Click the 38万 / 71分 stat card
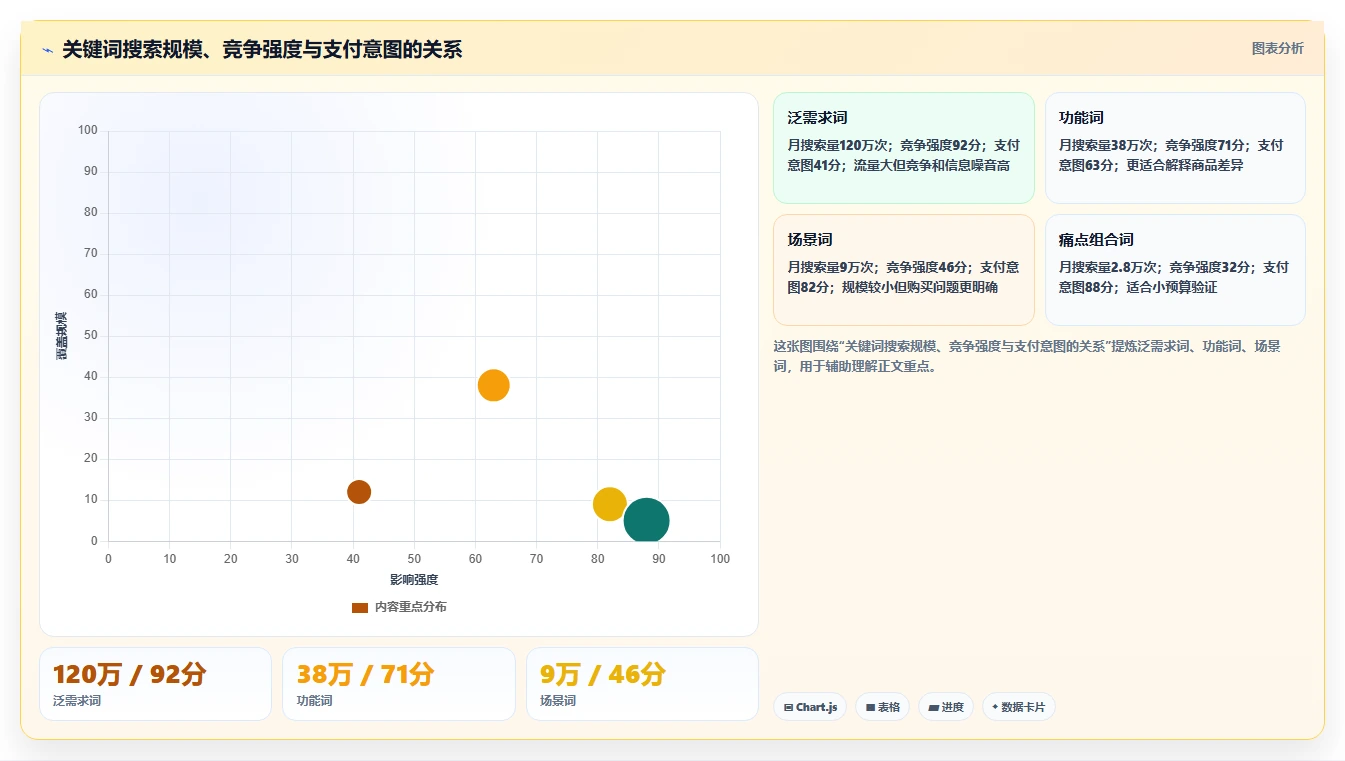 pyautogui.click(x=399, y=684)
